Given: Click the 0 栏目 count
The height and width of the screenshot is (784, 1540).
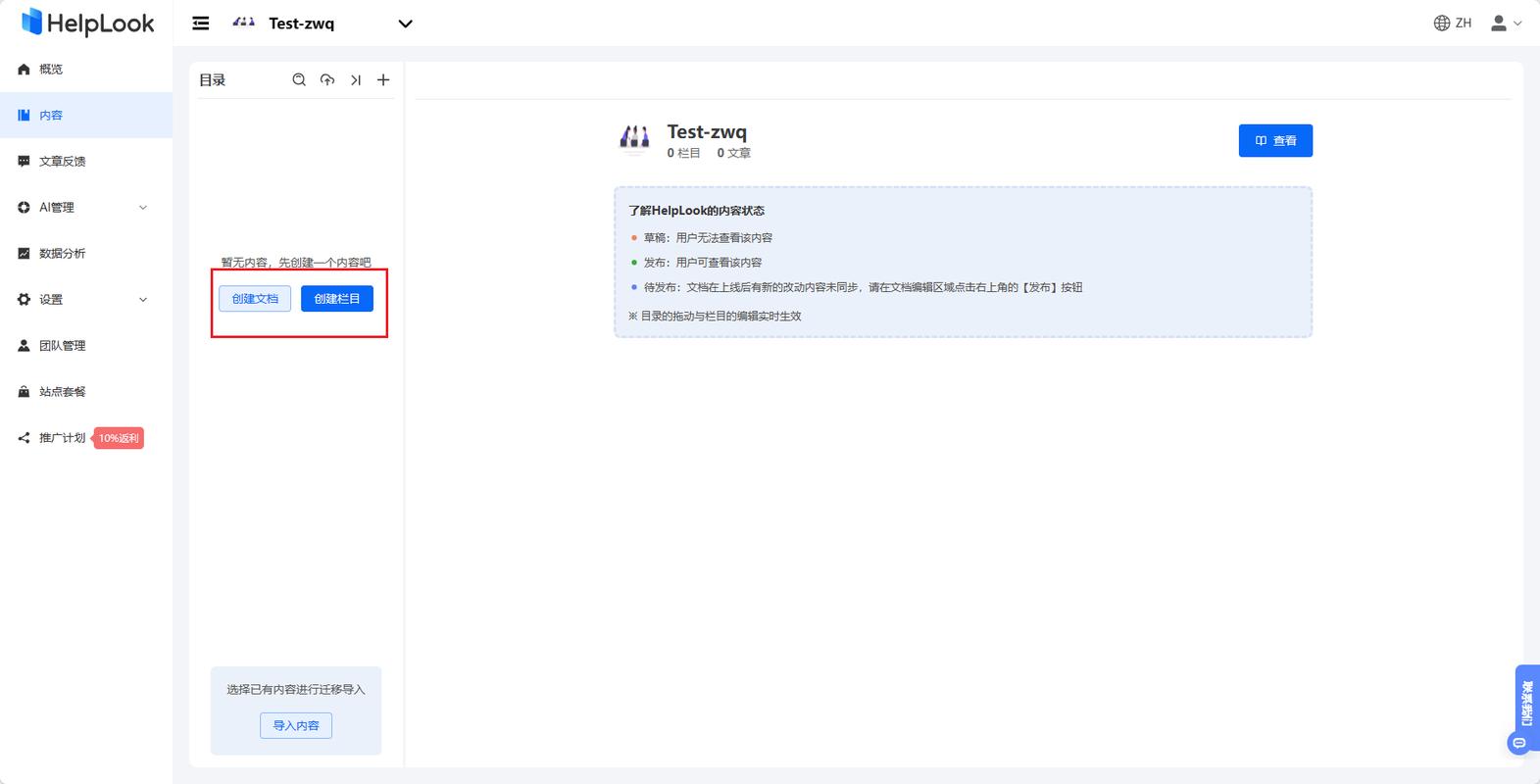Looking at the screenshot, I should pos(684,153).
